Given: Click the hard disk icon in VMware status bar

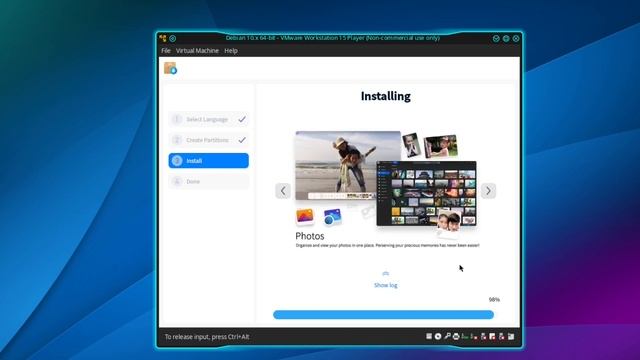Looking at the screenshot, I should [429, 336].
